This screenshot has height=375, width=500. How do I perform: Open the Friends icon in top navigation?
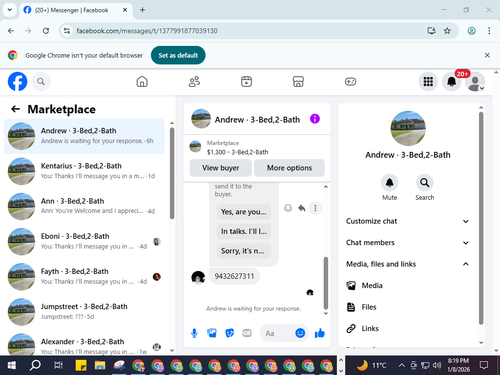tap(194, 81)
